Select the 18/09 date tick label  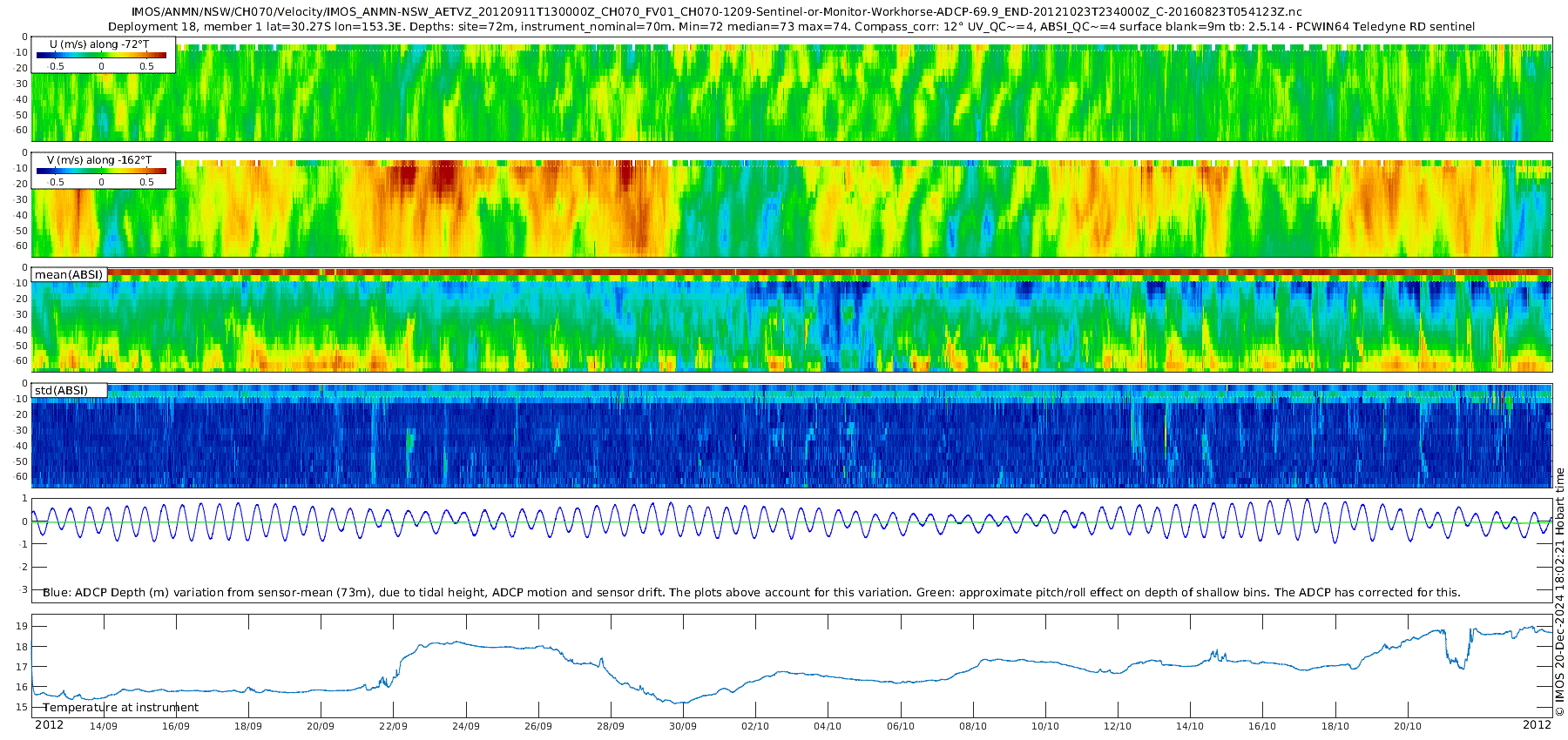click(248, 726)
